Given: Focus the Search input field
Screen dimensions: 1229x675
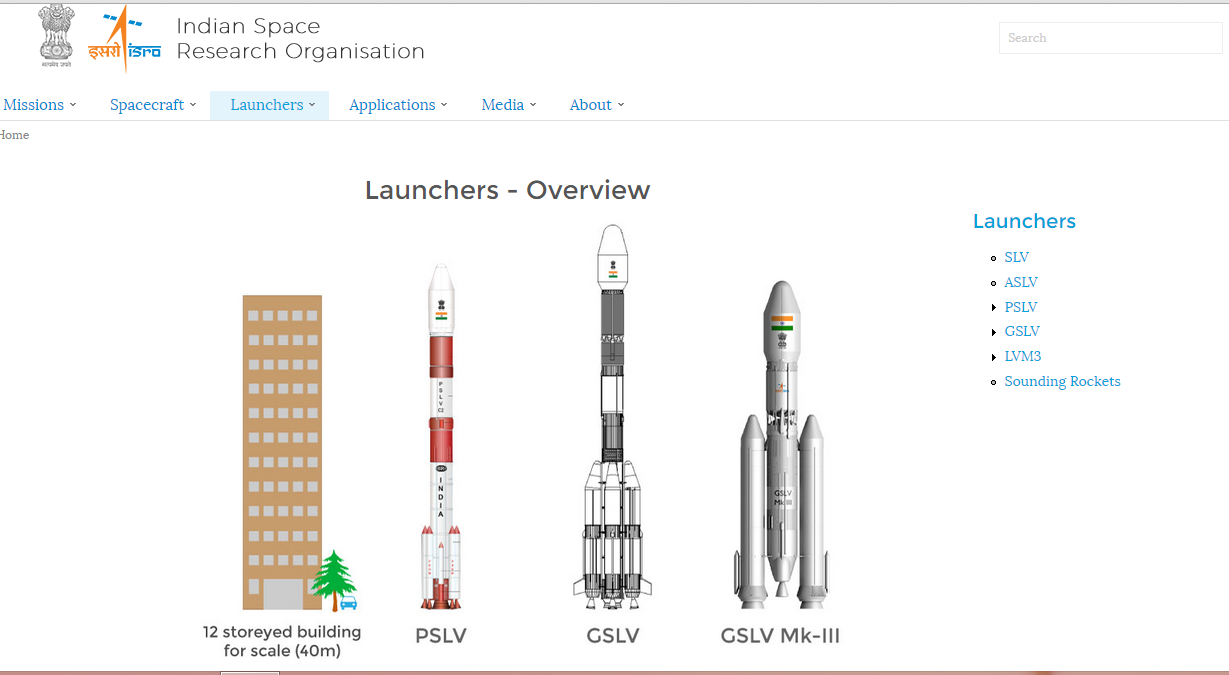Looking at the screenshot, I should click(x=1110, y=38).
